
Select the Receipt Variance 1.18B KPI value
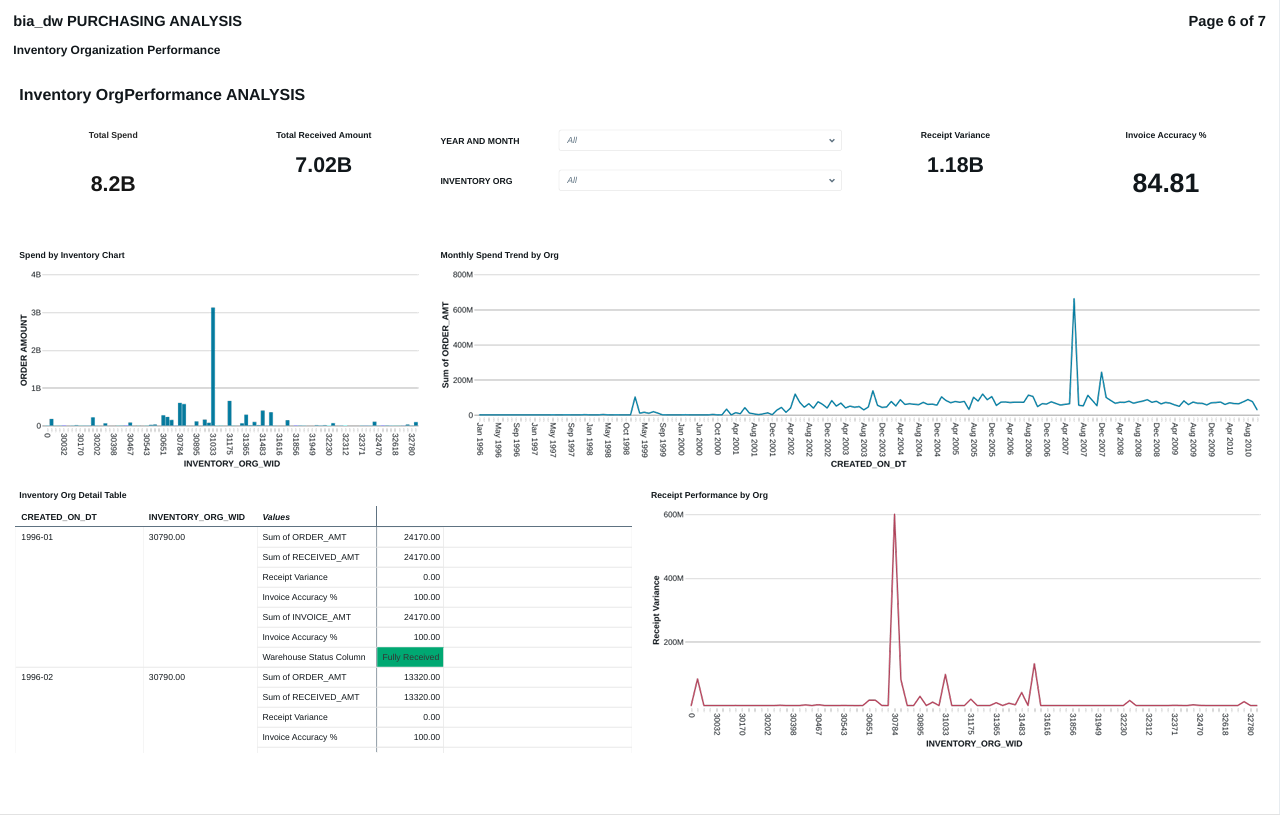pos(955,165)
